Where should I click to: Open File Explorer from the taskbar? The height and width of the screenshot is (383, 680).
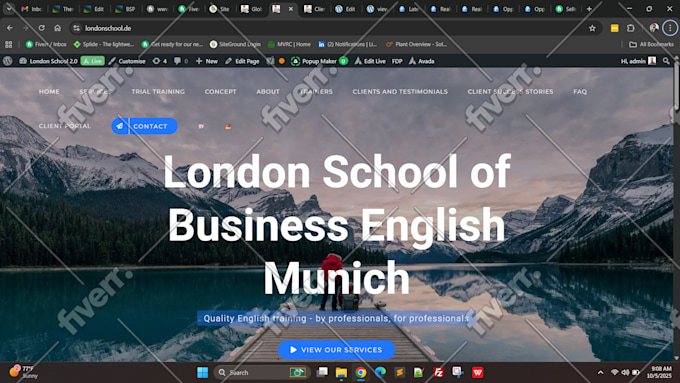(x=341, y=372)
